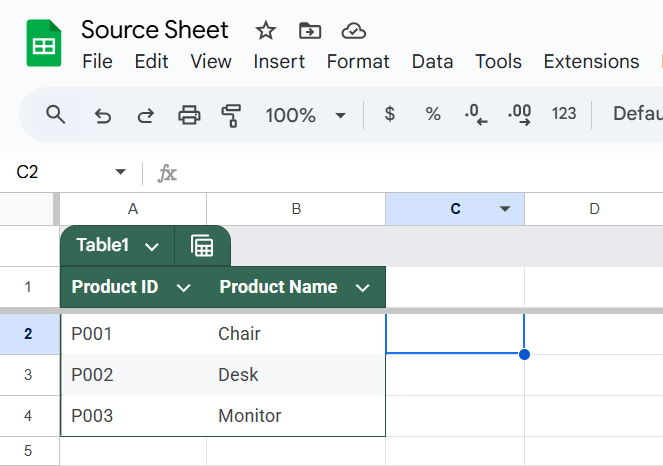Open the View menu
Image resolution: width=663 pixels, height=466 pixels.
coord(211,62)
